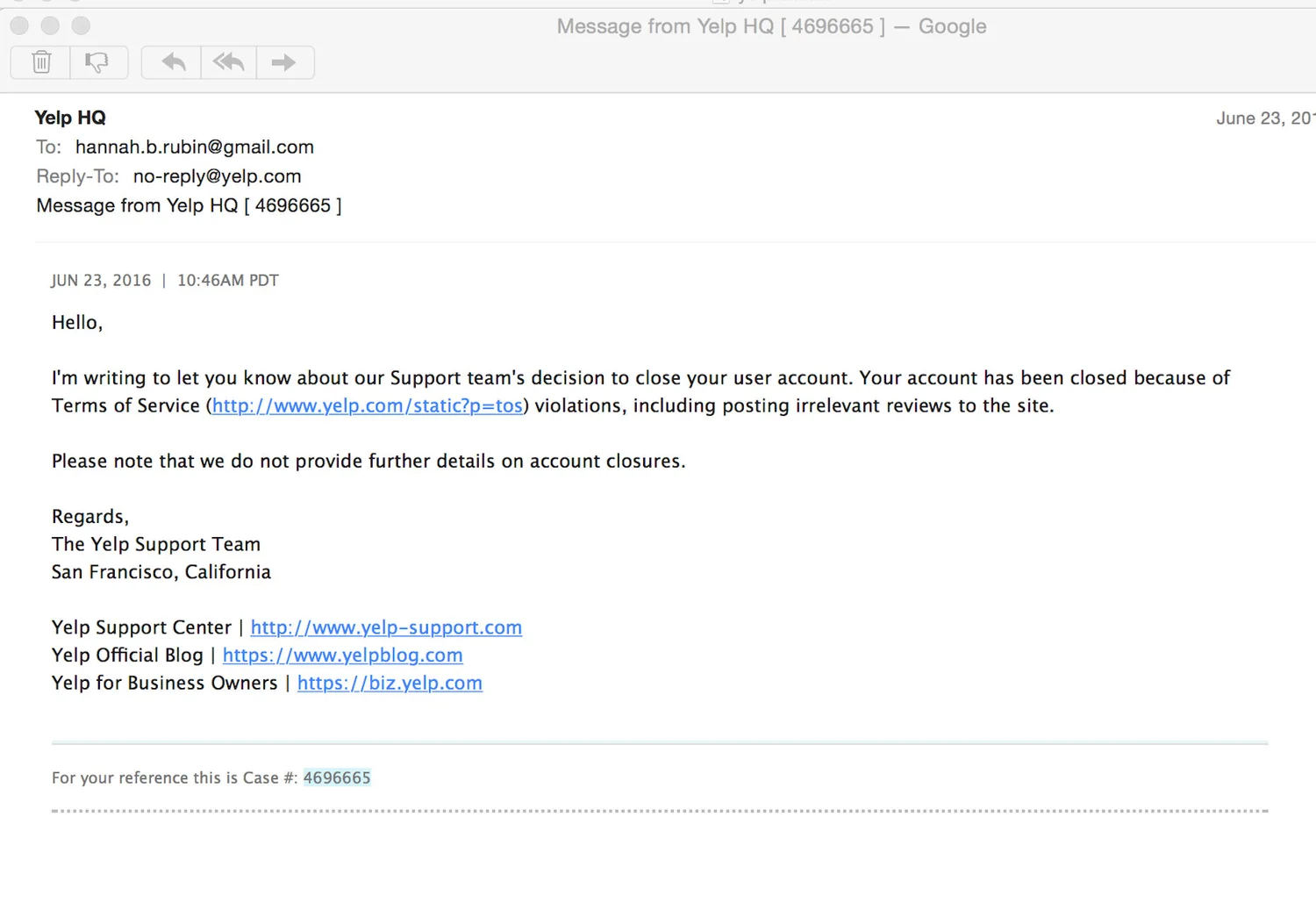
Task: Open the yelp-support.com link
Action: coord(386,627)
